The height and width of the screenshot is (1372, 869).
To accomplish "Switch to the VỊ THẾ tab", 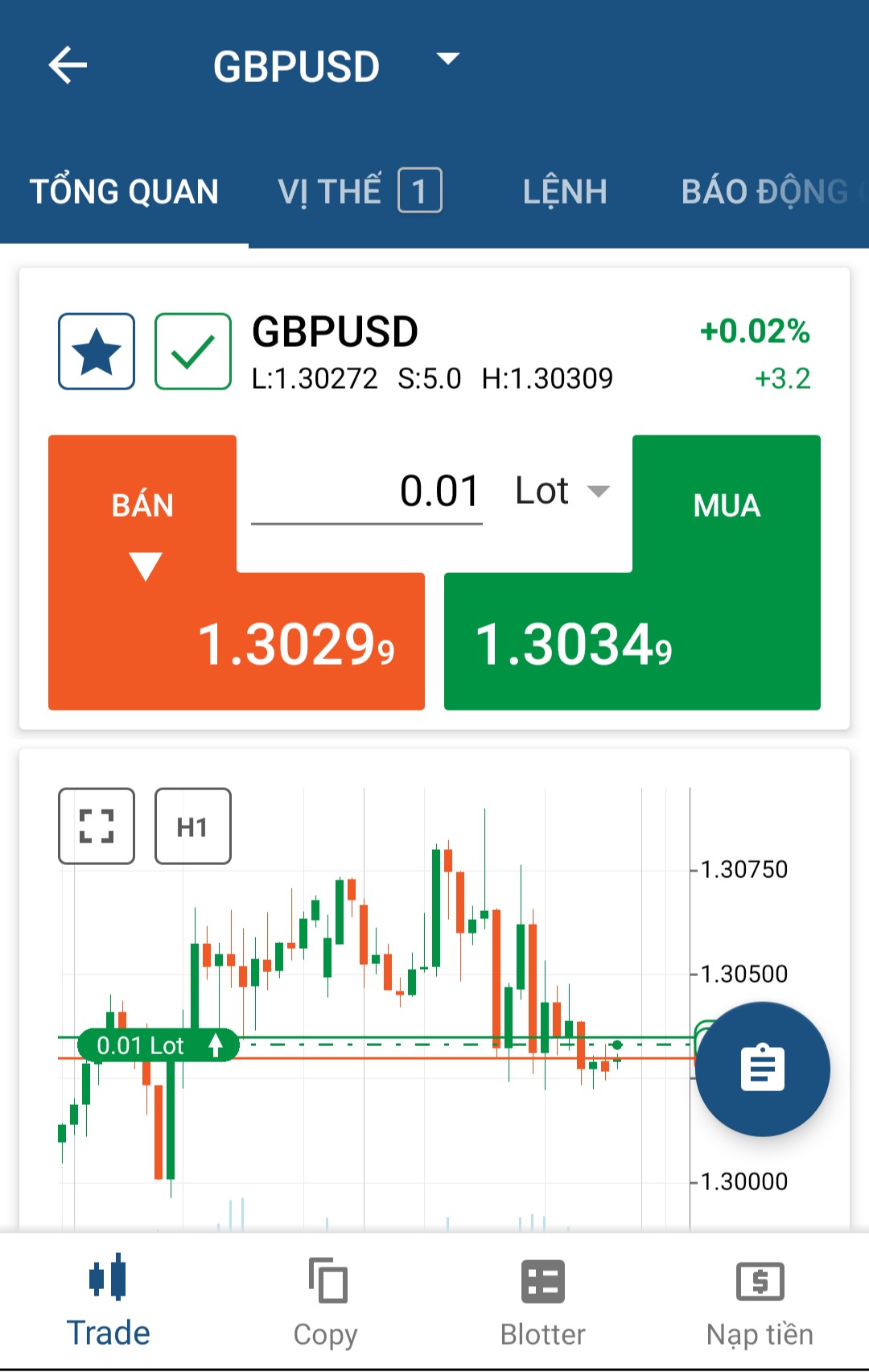I will click(359, 192).
